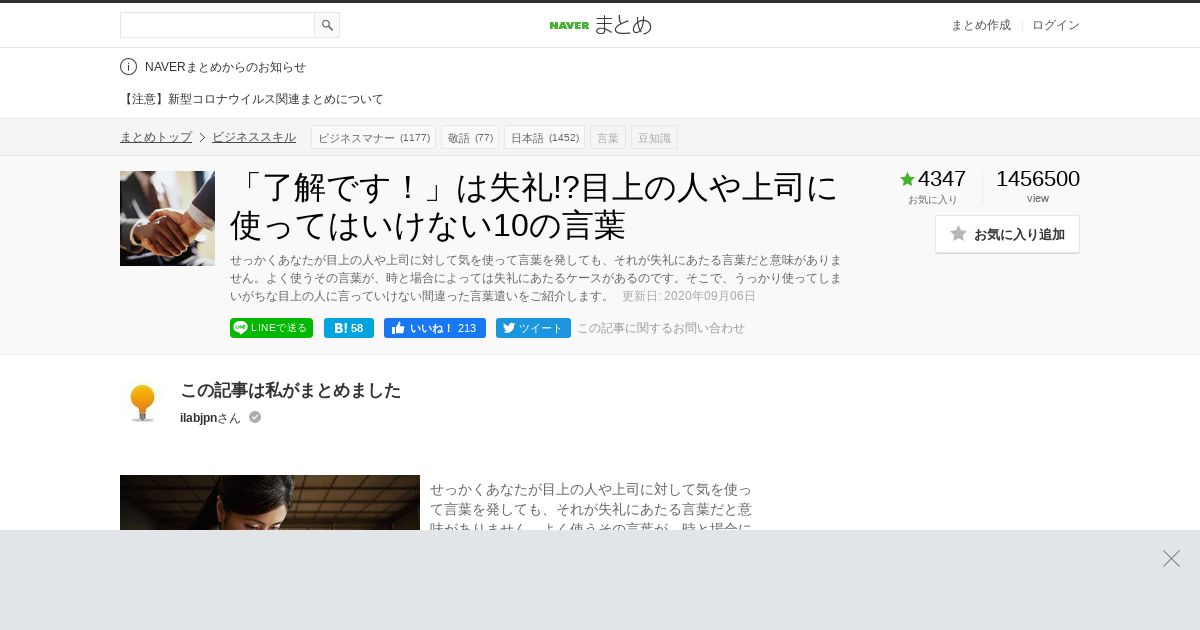1200x630 pixels.
Task: Click NAVERまとめからのお知らせ heading
Action: coord(225,67)
